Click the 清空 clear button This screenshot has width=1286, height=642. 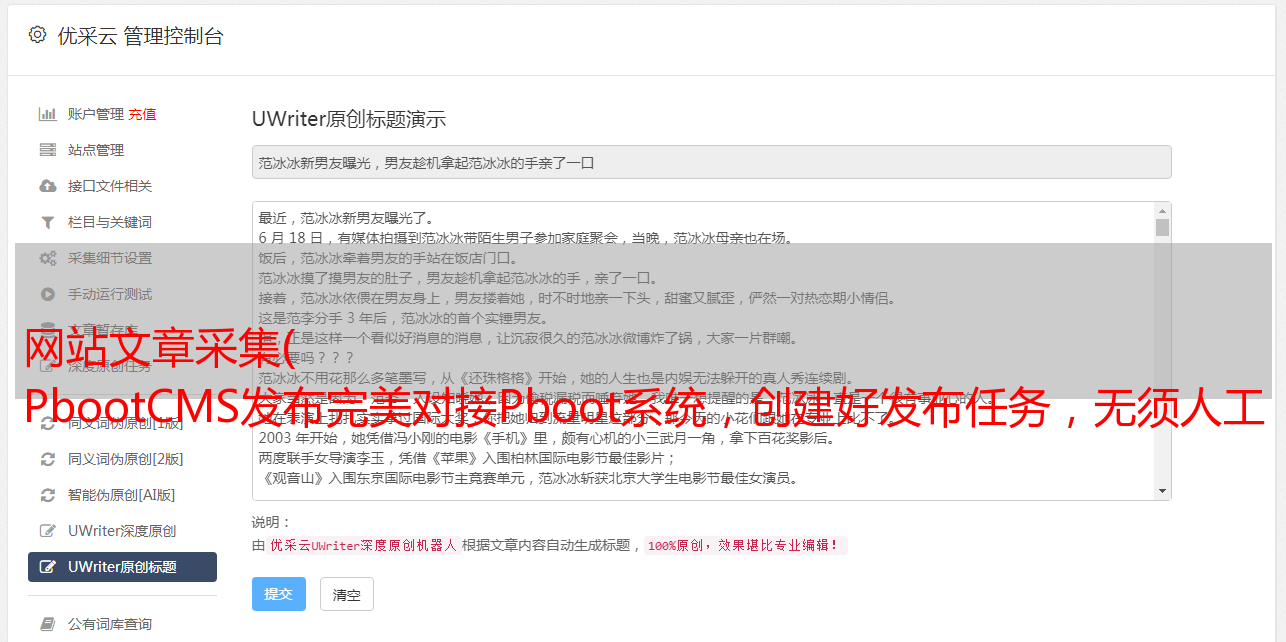[347, 594]
